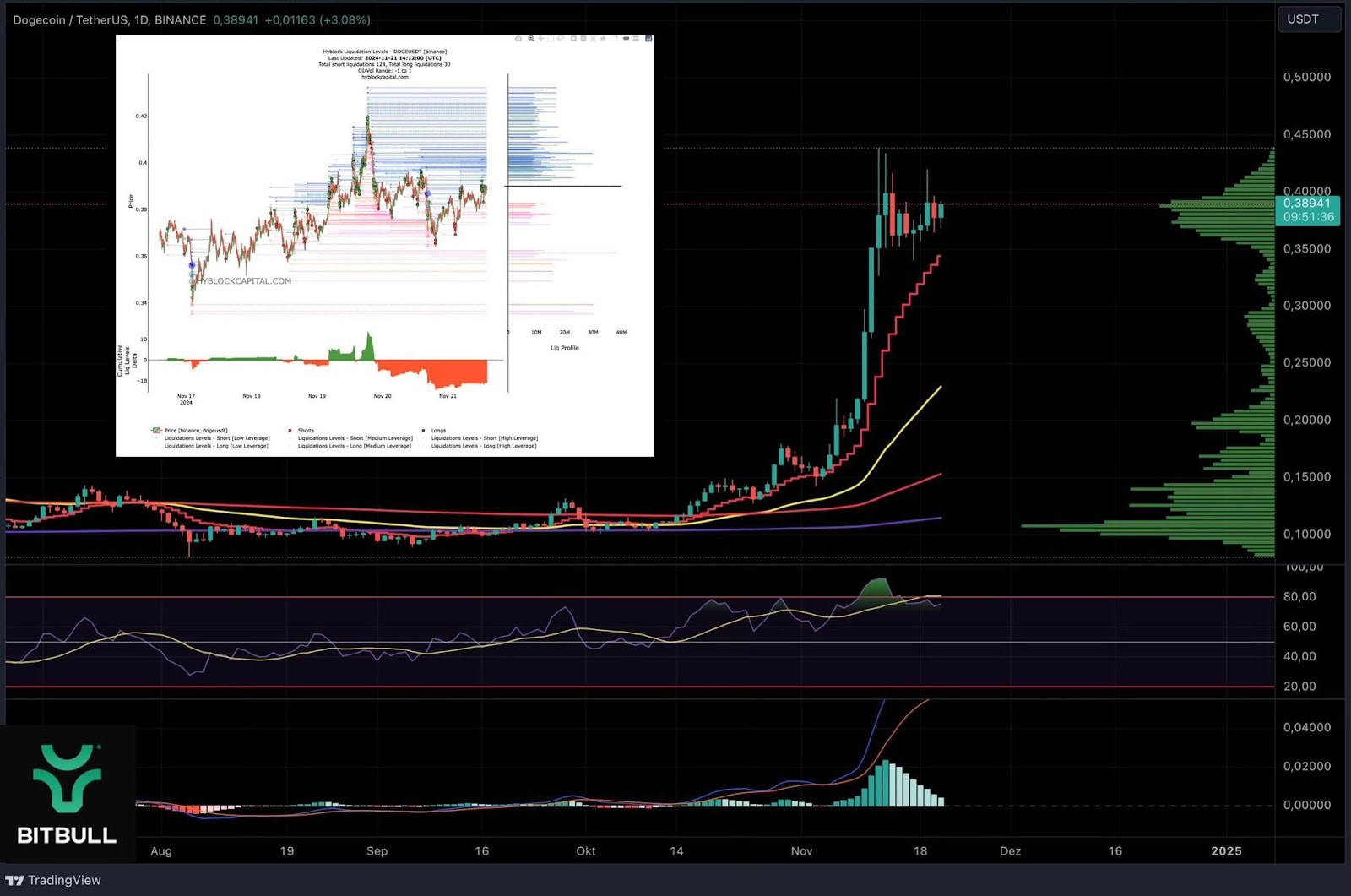Click the RSI 80,00 axis label
The image size is (1351, 896).
(x=1299, y=596)
